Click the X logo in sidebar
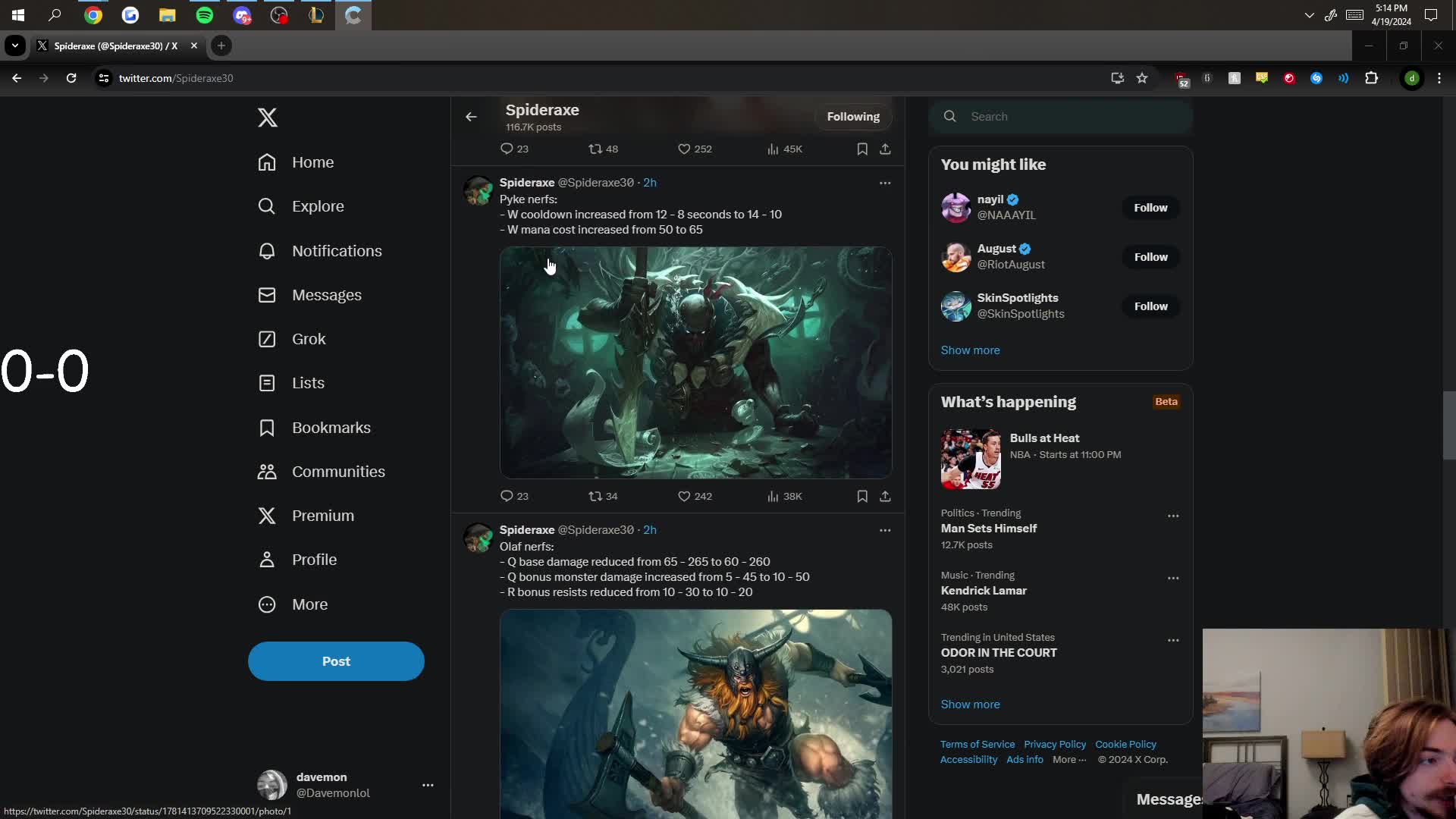1456x819 pixels. (267, 118)
